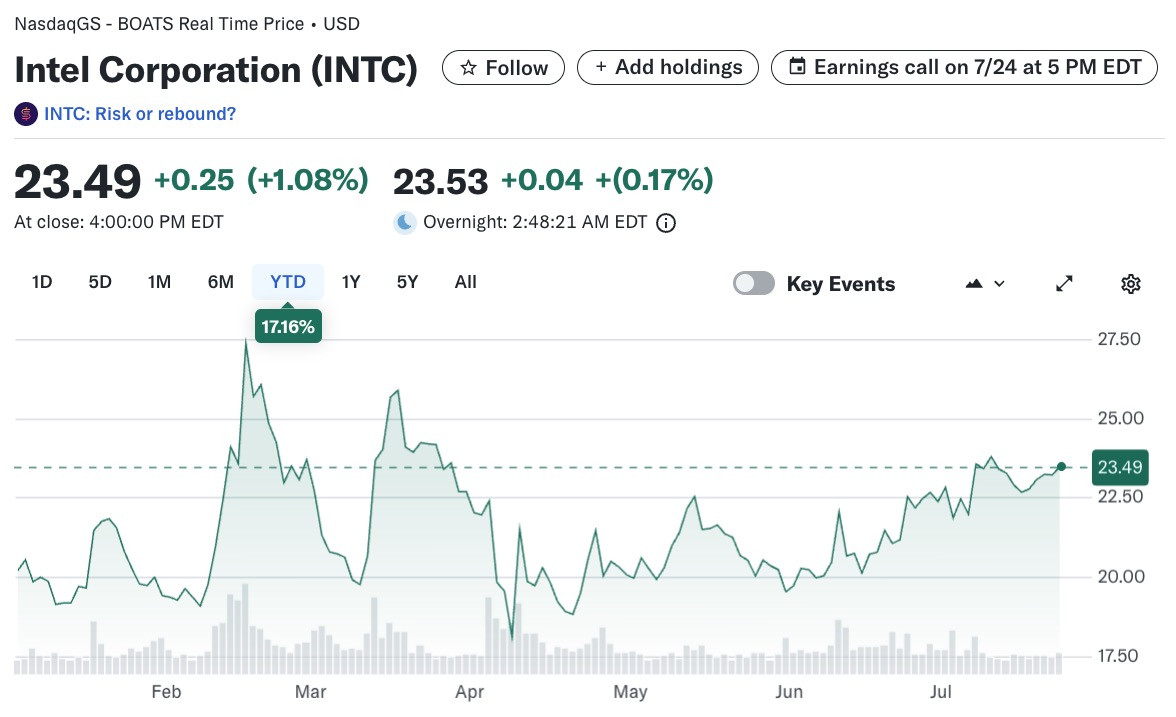Click the May x-axis label
The image size is (1176, 717).
pyautogui.click(x=630, y=692)
